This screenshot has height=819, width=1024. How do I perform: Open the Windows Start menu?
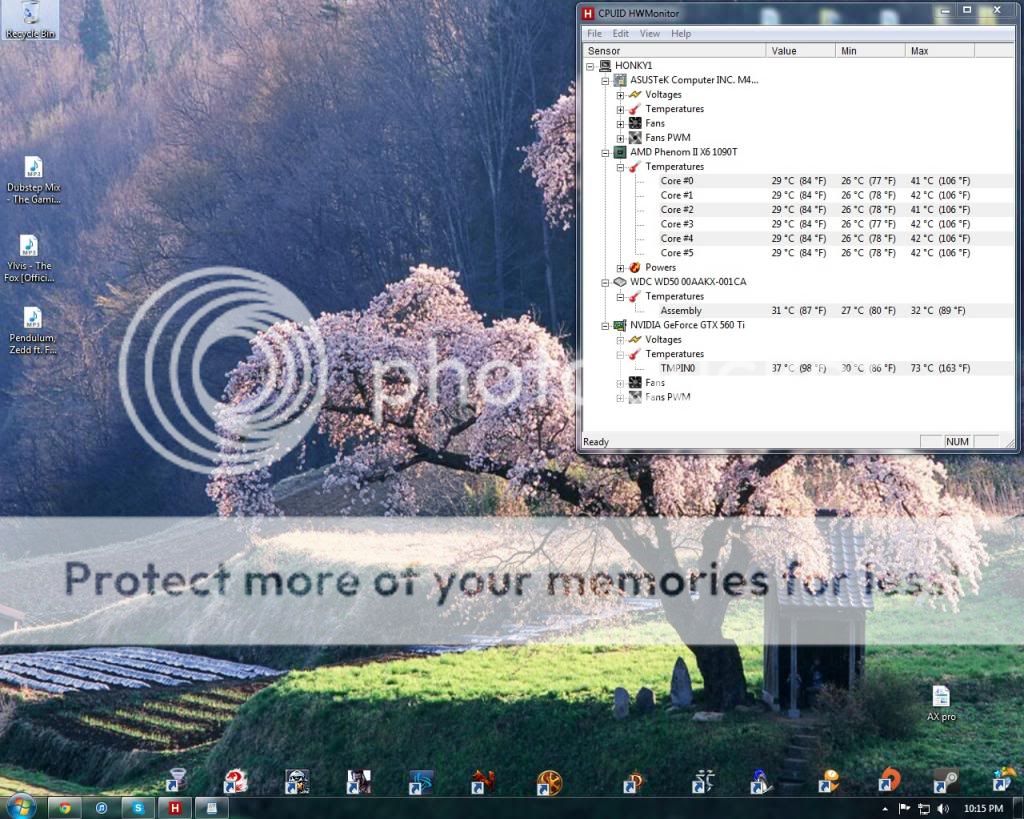coord(21,807)
